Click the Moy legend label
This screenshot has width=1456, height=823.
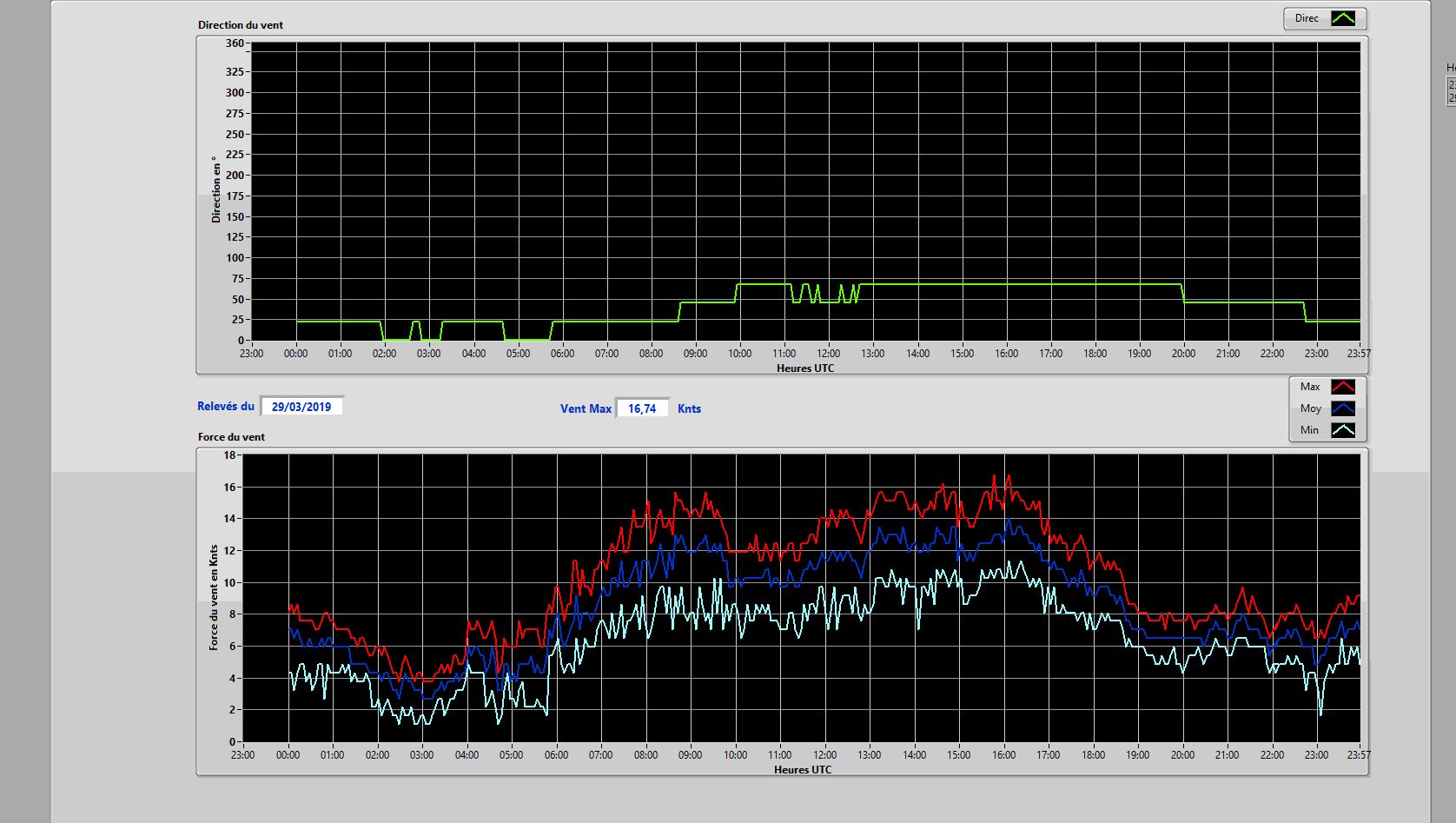pos(1310,408)
